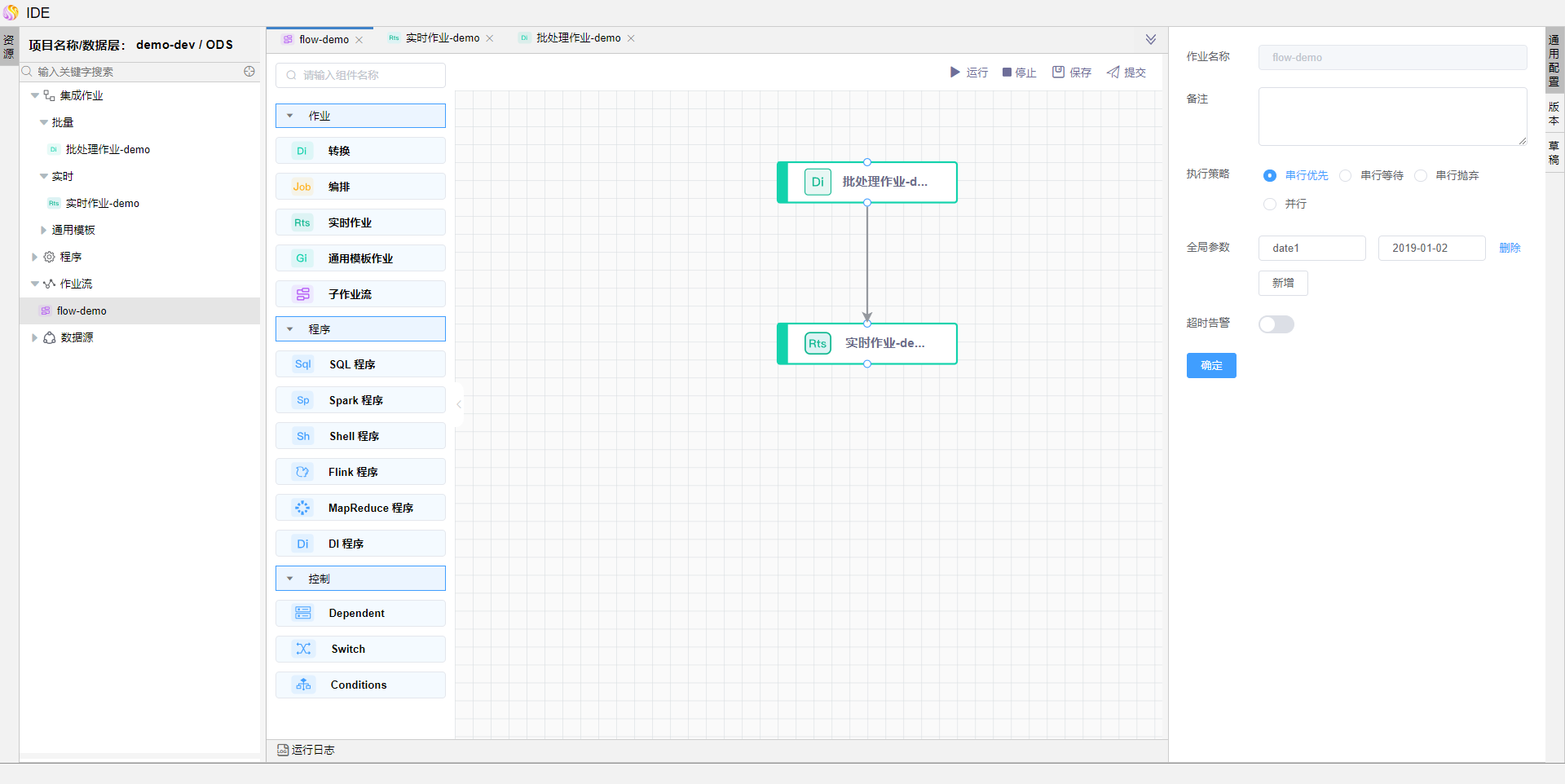Click the Stop square icon
The image size is (1565, 784).
(x=1007, y=73)
